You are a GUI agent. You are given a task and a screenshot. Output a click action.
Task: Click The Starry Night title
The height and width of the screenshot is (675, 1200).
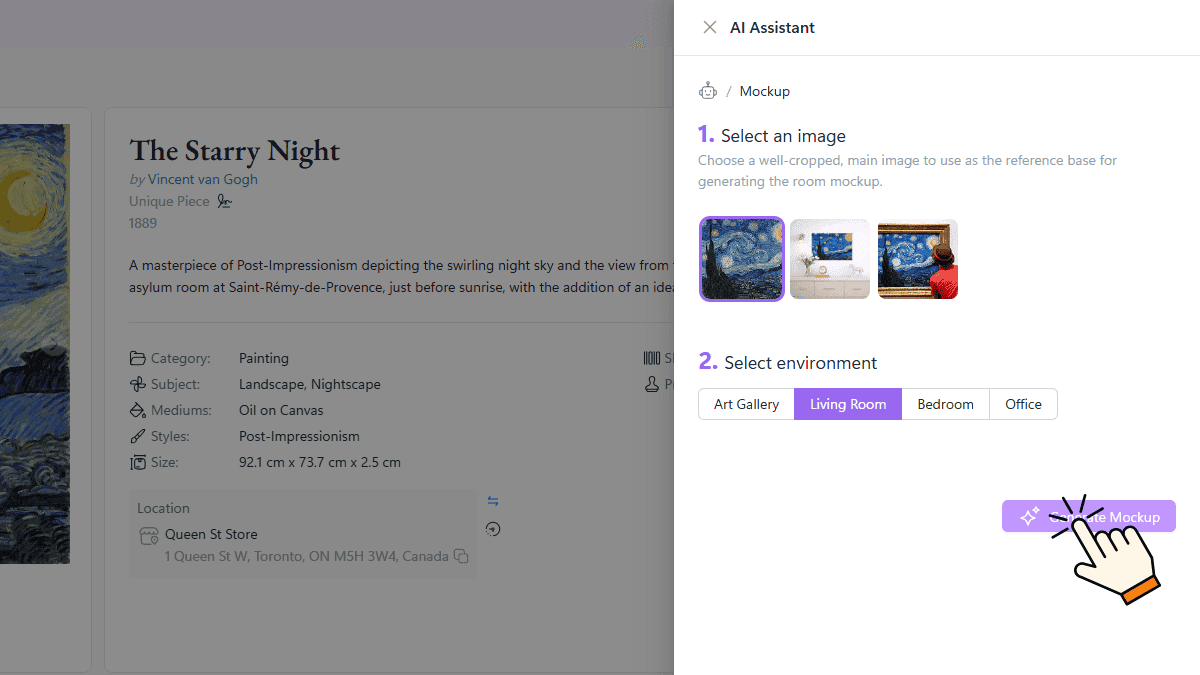coord(235,151)
